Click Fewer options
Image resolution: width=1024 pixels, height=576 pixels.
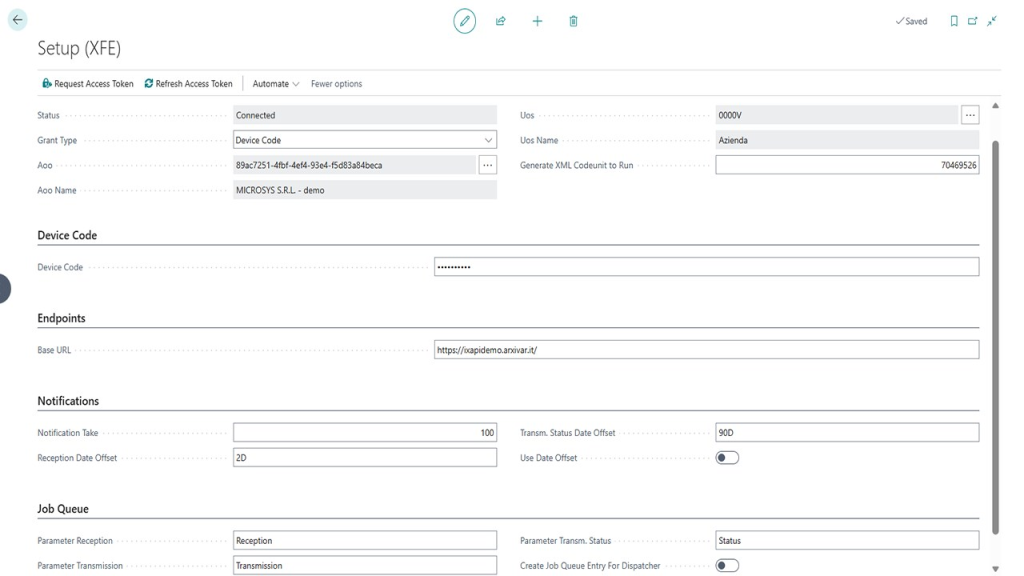pyautogui.click(x=336, y=84)
